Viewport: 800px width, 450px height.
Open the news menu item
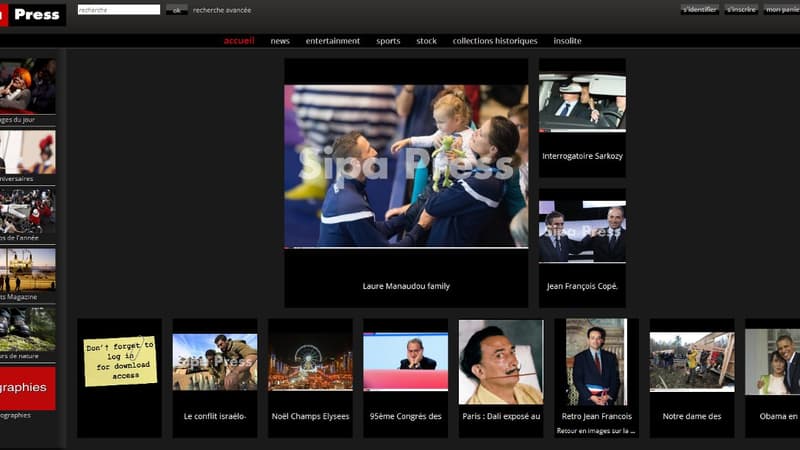tap(280, 41)
